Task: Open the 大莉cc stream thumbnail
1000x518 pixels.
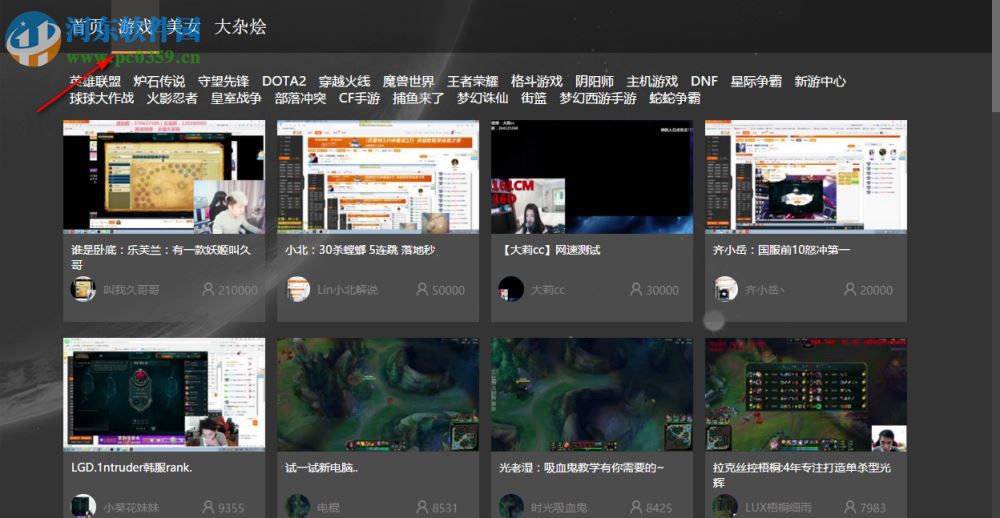Action: point(592,177)
